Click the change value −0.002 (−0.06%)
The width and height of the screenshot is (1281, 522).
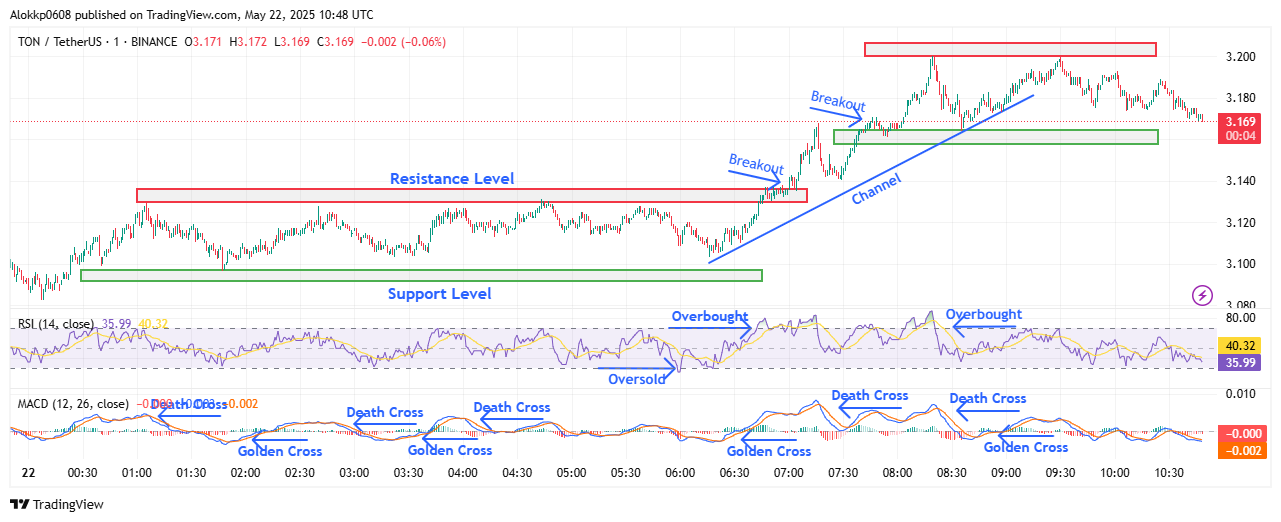tap(404, 42)
